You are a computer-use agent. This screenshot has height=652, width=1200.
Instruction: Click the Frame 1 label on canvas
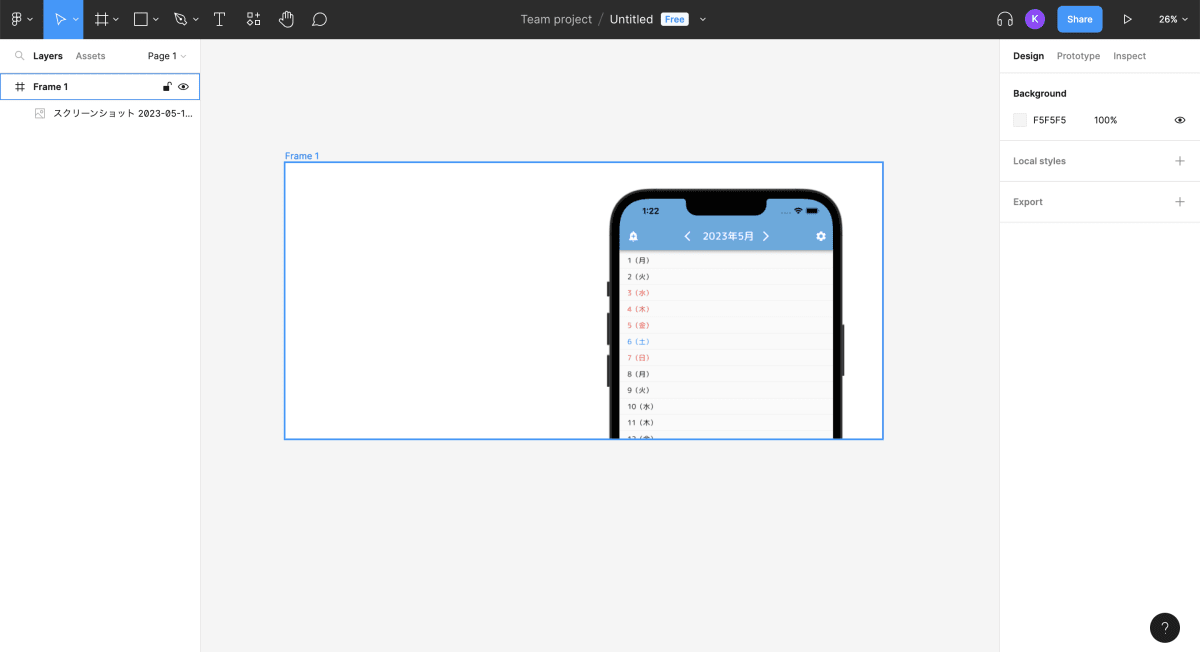coord(302,156)
